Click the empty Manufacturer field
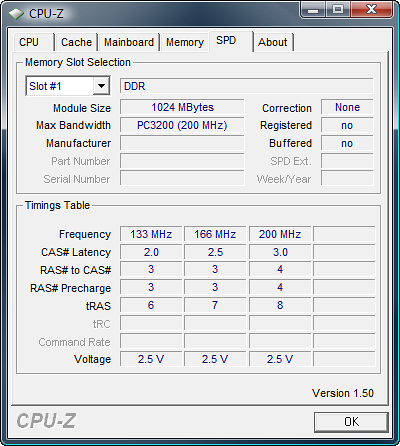400x446 pixels. [x=182, y=143]
